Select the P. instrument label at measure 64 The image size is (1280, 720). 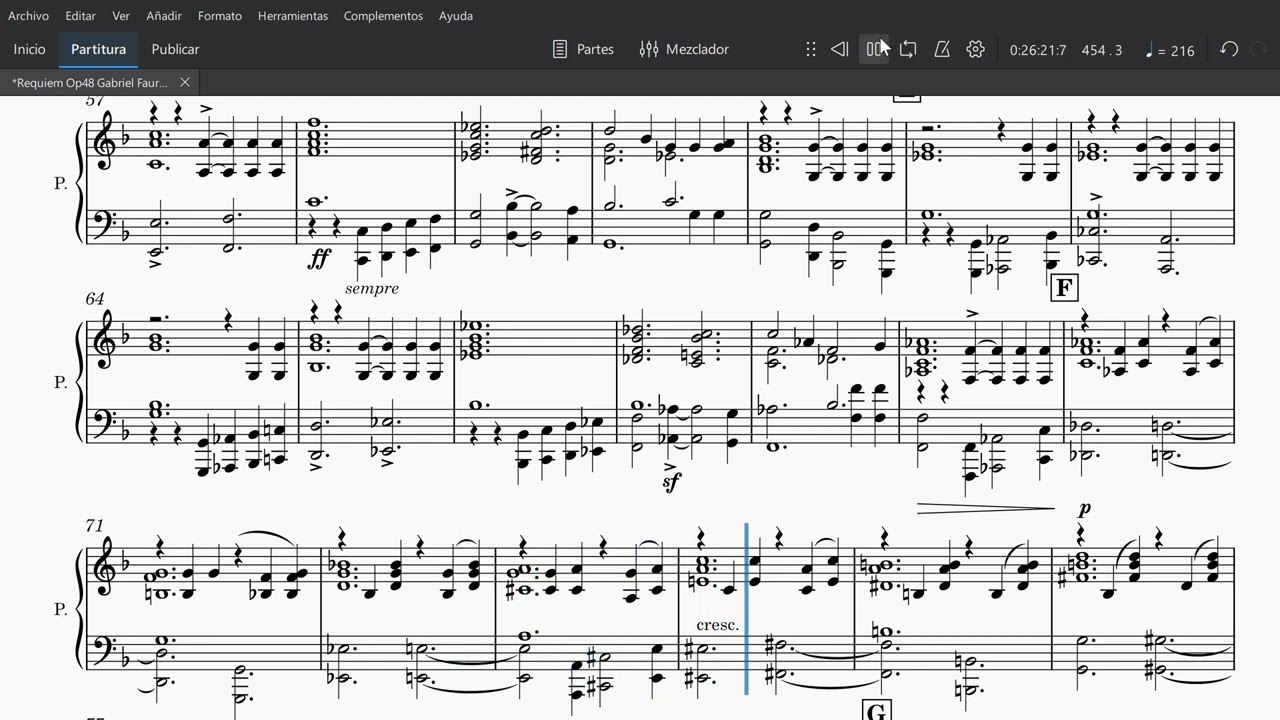61,382
